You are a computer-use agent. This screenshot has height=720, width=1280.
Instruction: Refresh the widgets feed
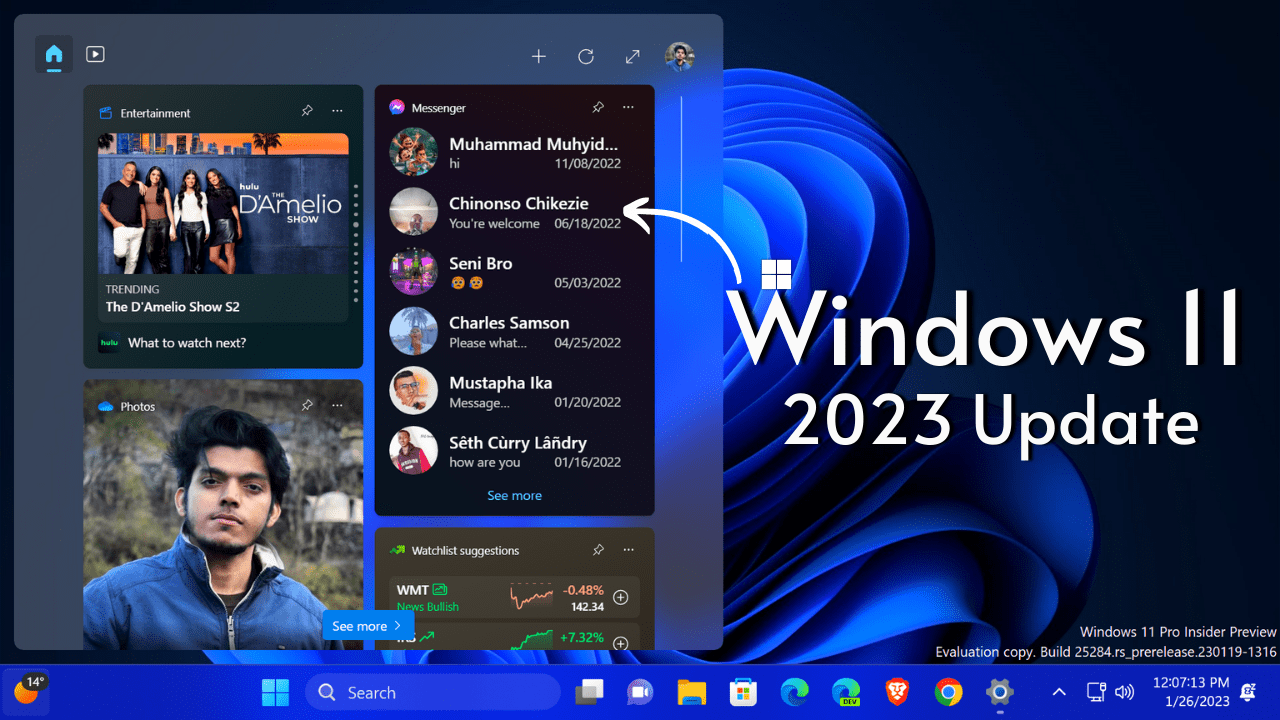(585, 56)
